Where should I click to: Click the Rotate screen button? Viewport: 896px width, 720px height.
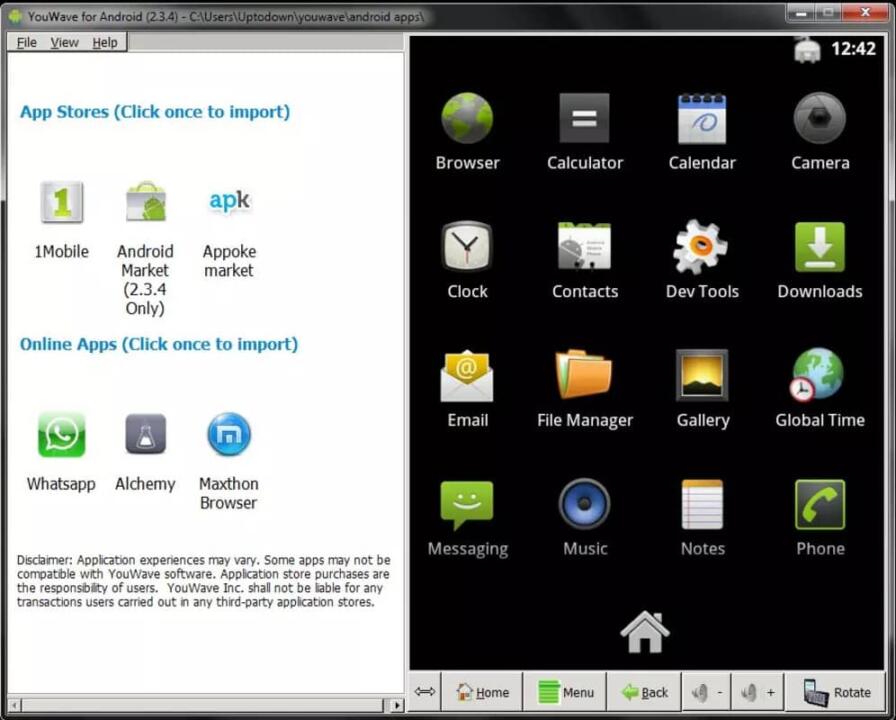837,692
